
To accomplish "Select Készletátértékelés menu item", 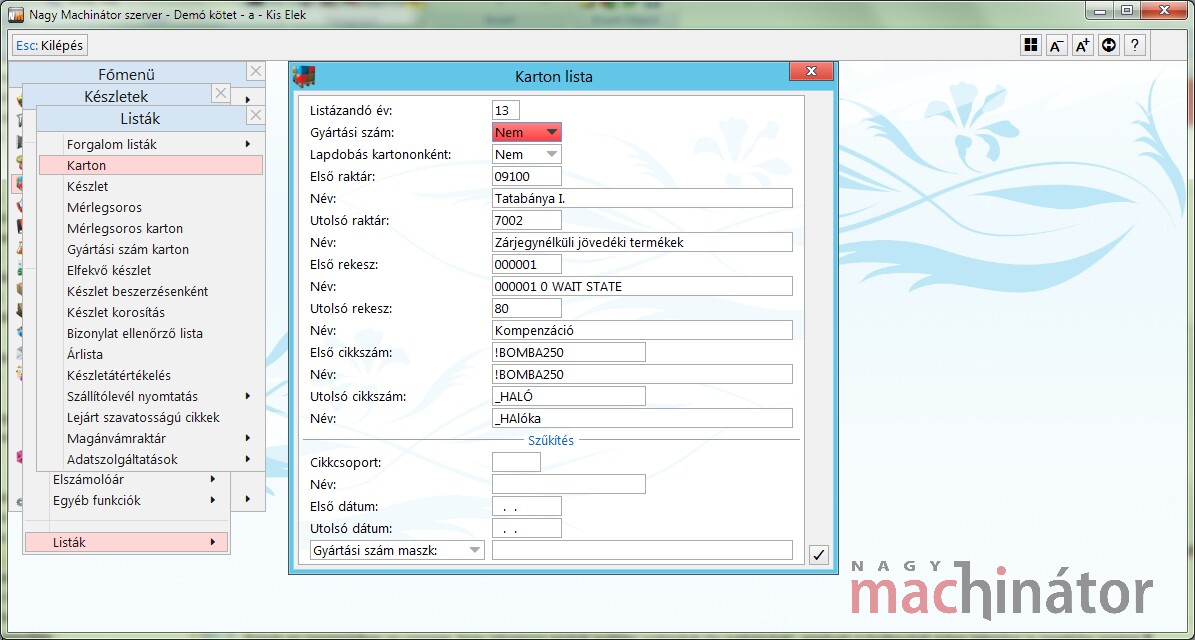I will [151, 376].
